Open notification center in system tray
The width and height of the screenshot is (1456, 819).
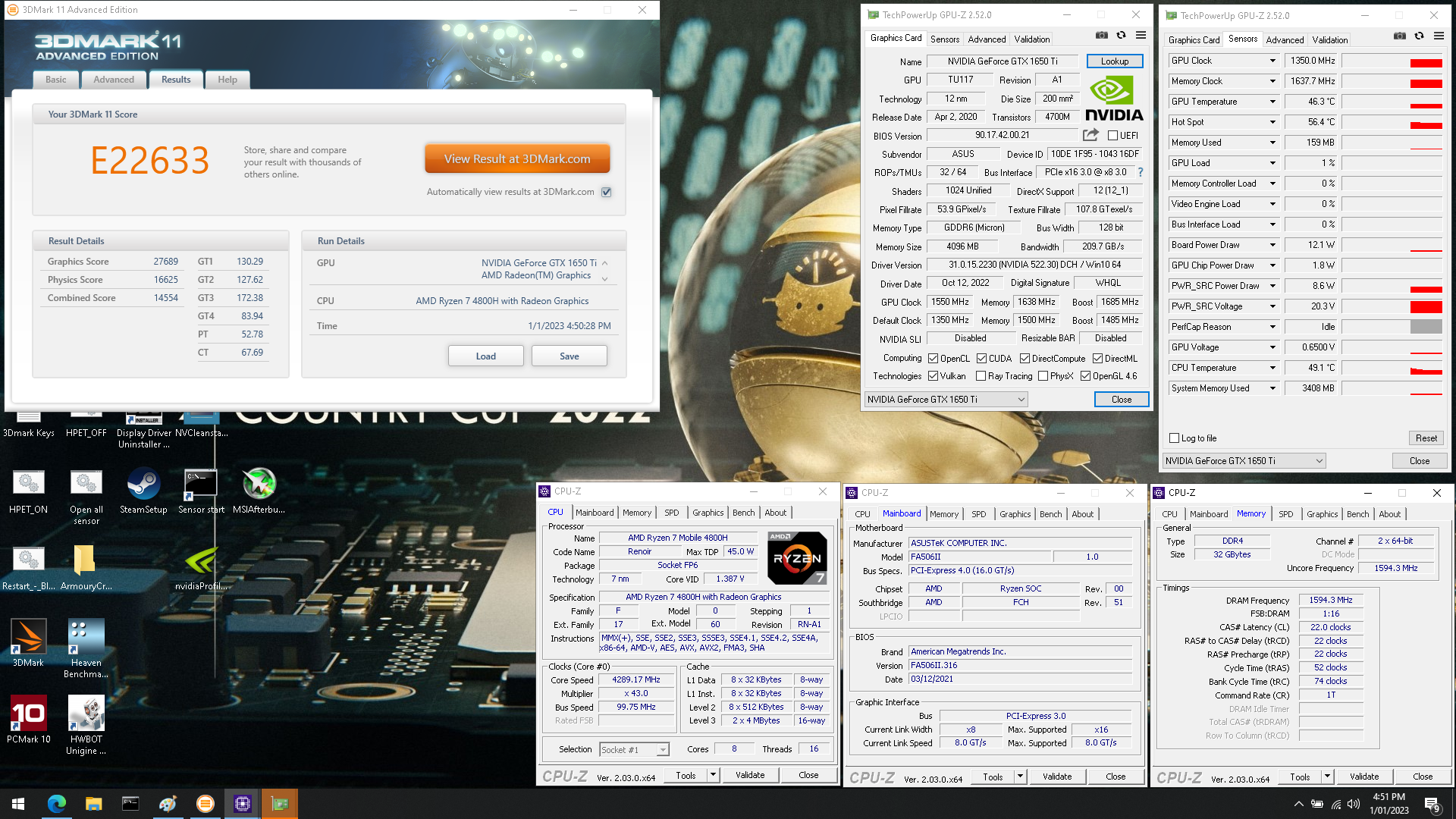tap(1432, 805)
